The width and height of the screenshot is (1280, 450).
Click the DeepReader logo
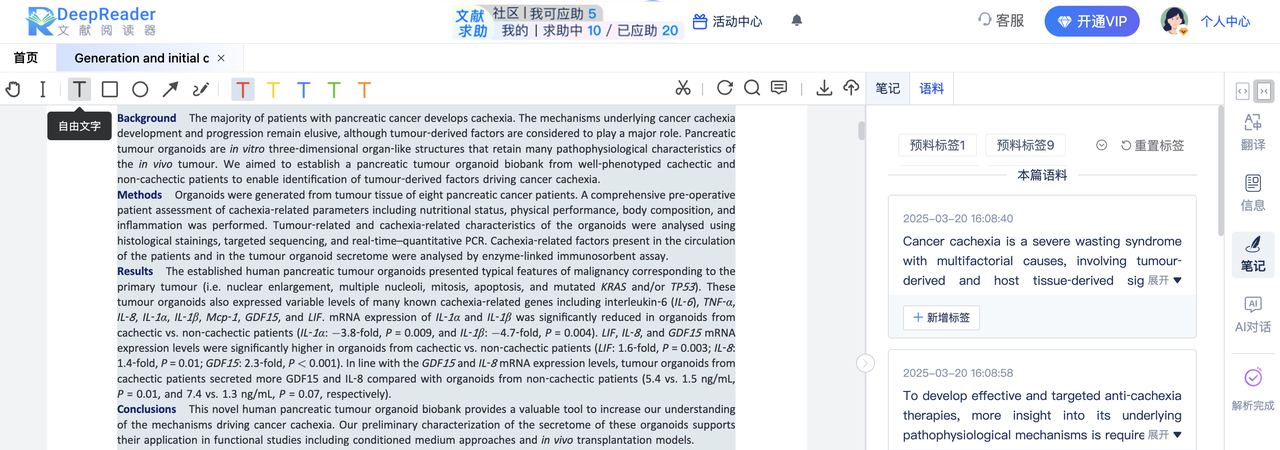(90, 20)
